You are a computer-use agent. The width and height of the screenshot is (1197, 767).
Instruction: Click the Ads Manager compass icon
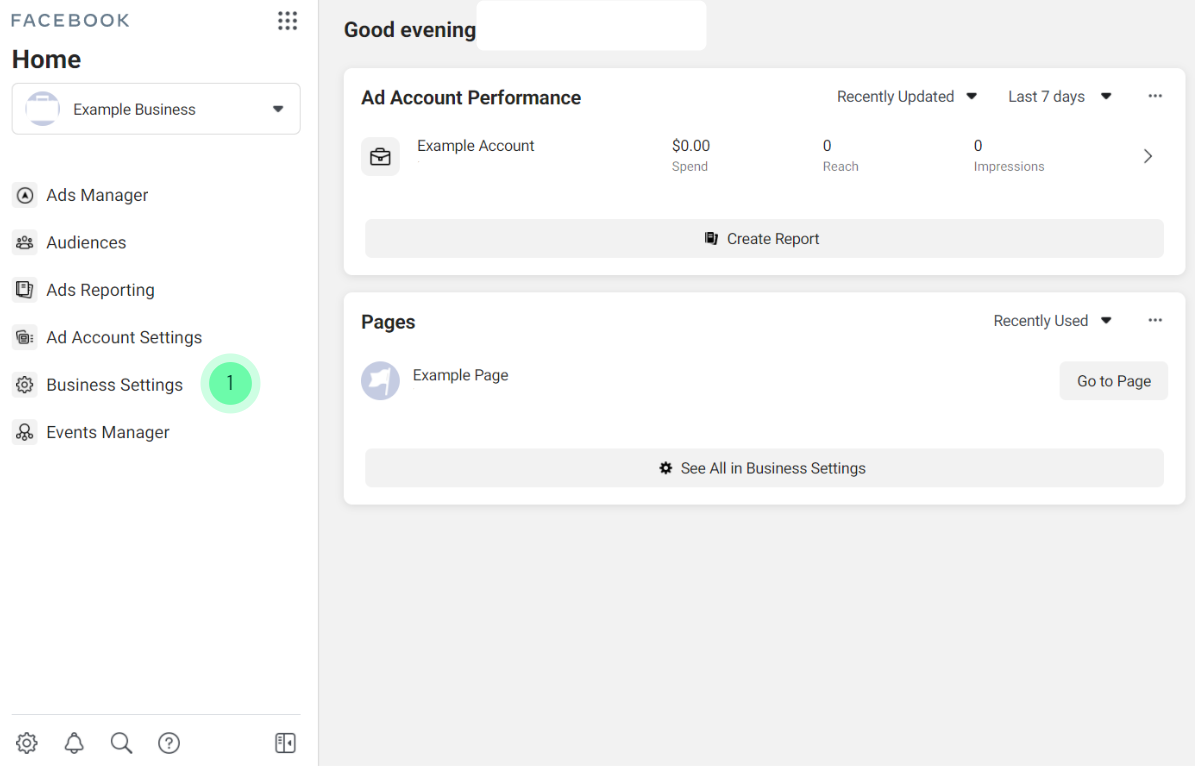(24, 195)
